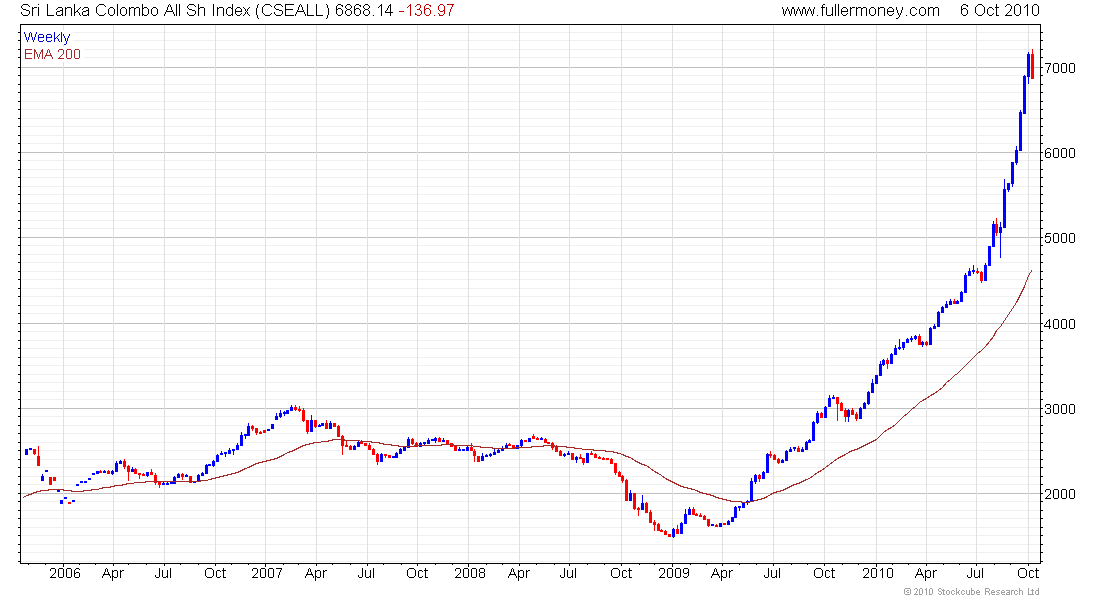Click the red candlestick at the chart's peak
1100x600 pixels.
(x=1033, y=66)
